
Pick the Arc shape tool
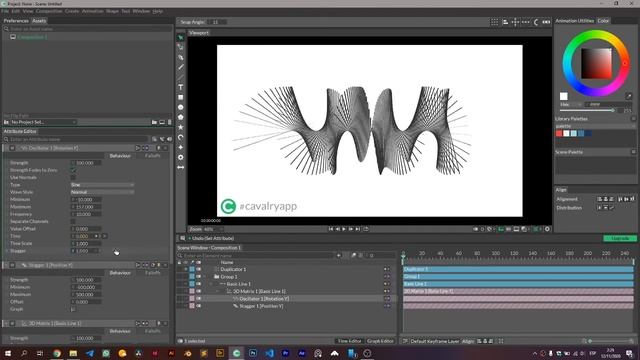coord(180,137)
